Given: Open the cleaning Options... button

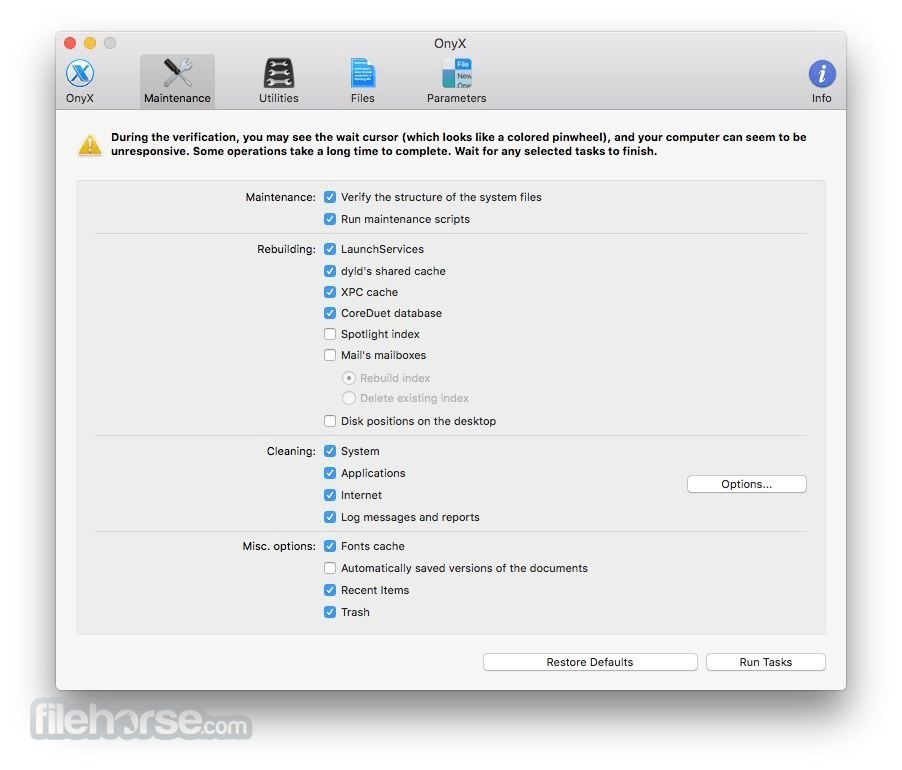Looking at the screenshot, I should click(747, 484).
